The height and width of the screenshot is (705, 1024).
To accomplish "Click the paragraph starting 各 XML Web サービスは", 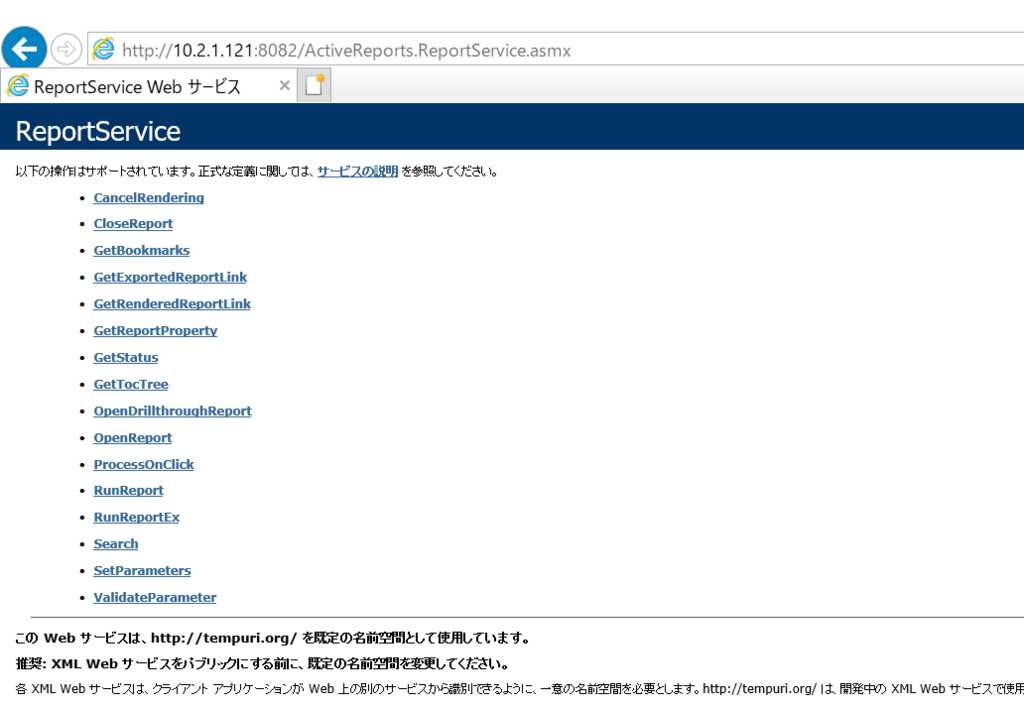I will pos(519,689).
